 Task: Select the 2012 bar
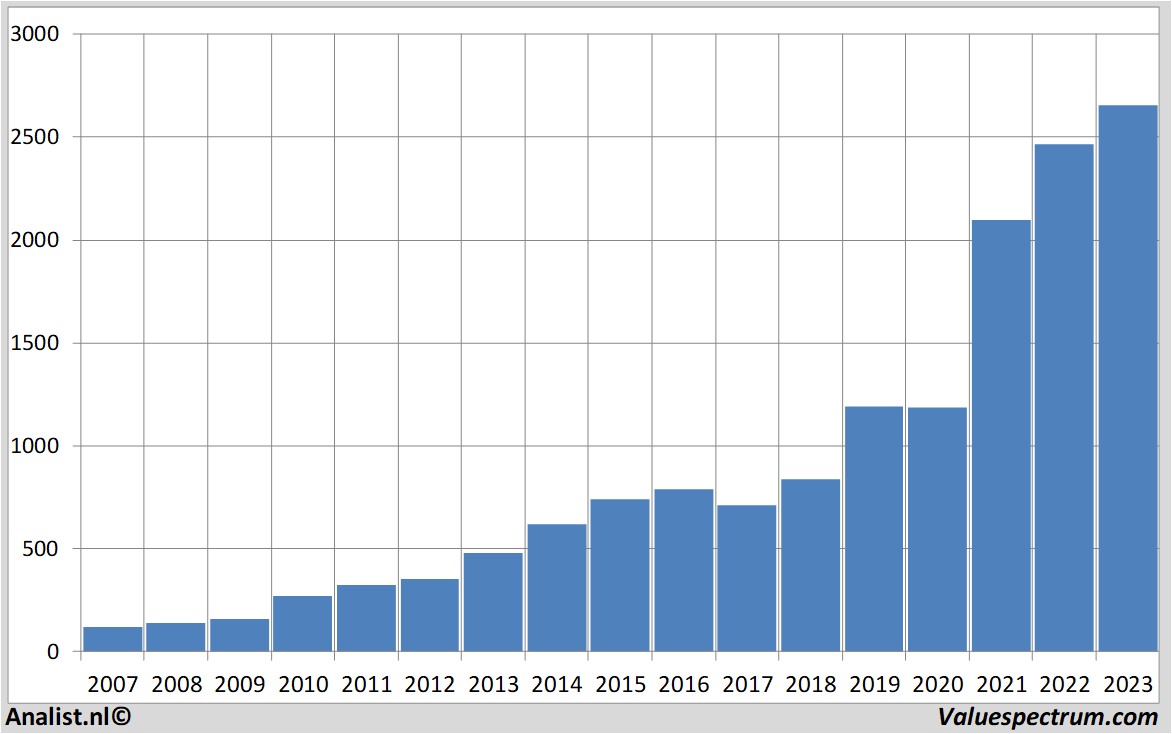[429, 615]
